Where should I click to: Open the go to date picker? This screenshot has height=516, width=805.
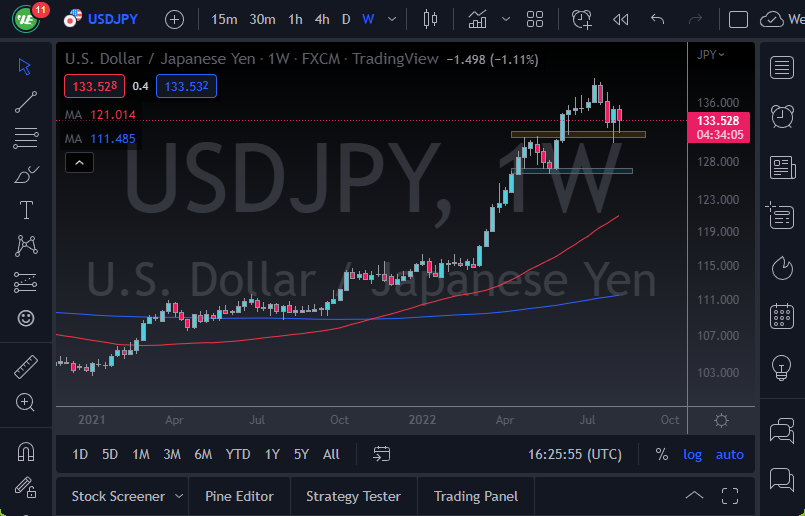pos(381,454)
